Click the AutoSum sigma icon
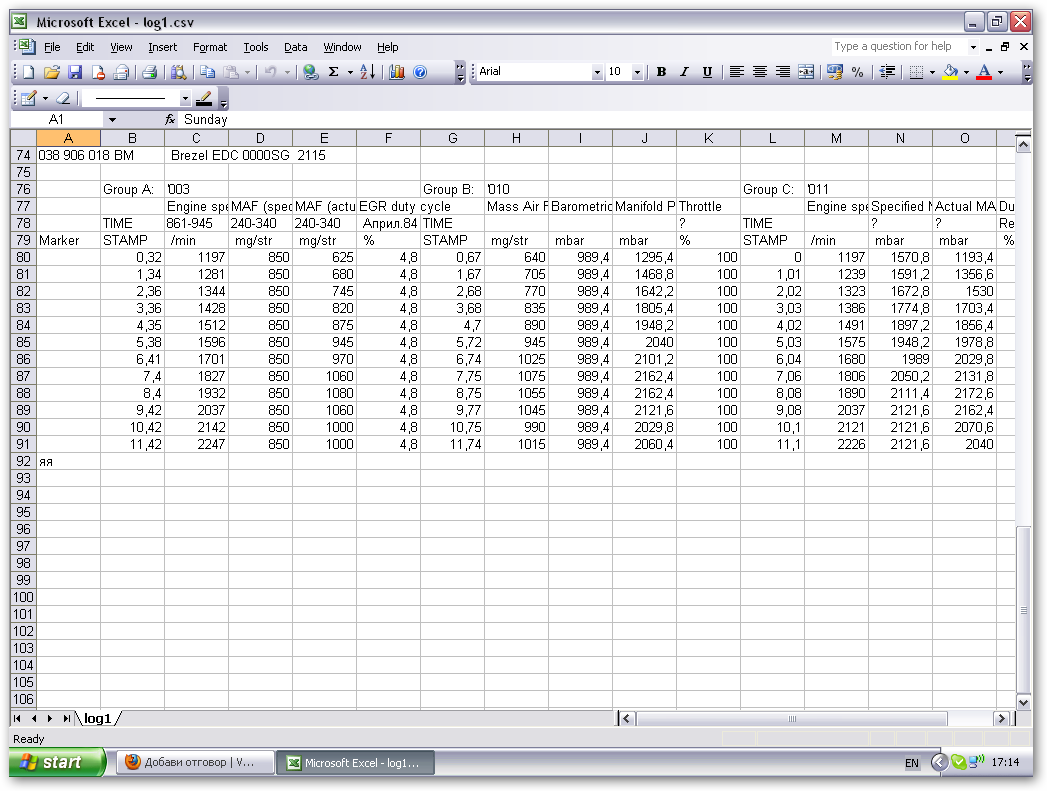 point(334,72)
